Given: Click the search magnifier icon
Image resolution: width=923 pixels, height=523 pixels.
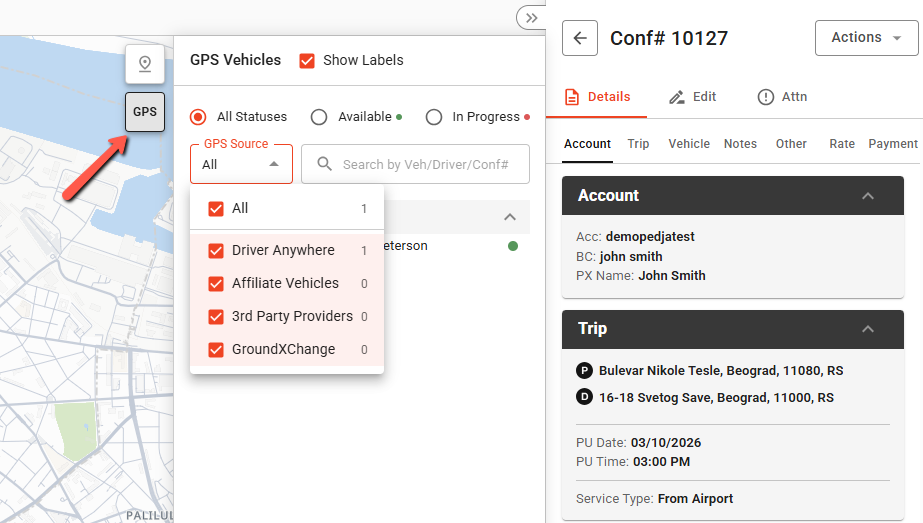Looking at the screenshot, I should [324, 164].
